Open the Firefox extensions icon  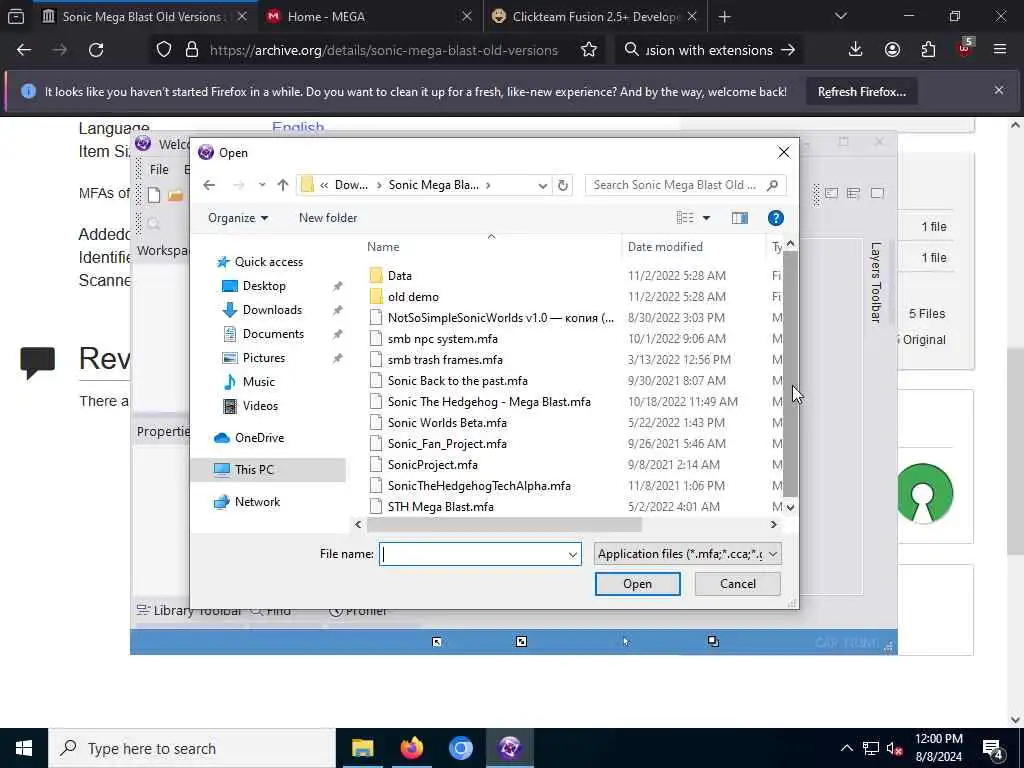pyautogui.click(x=928, y=50)
